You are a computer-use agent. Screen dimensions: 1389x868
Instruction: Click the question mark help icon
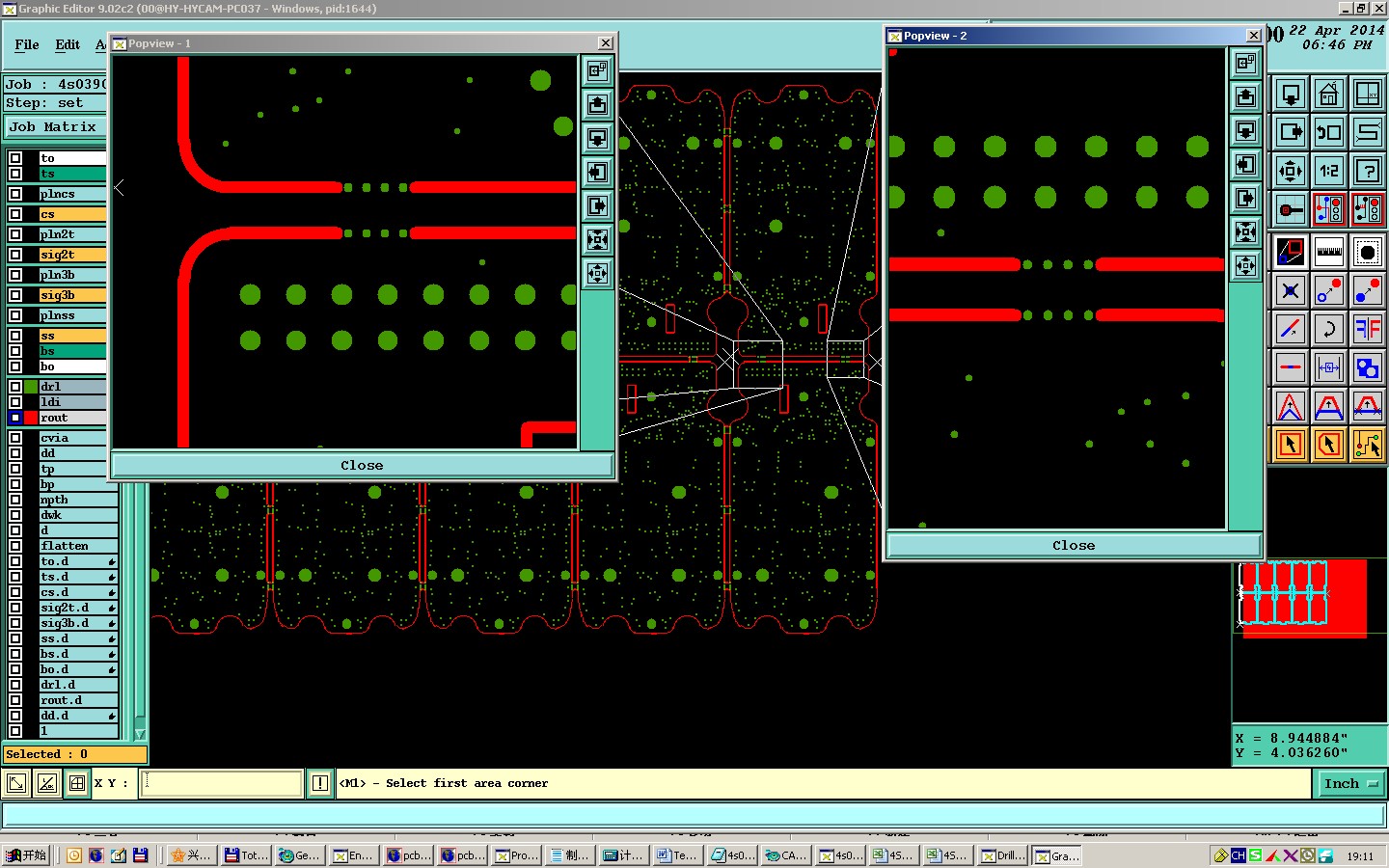(1367, 171)
